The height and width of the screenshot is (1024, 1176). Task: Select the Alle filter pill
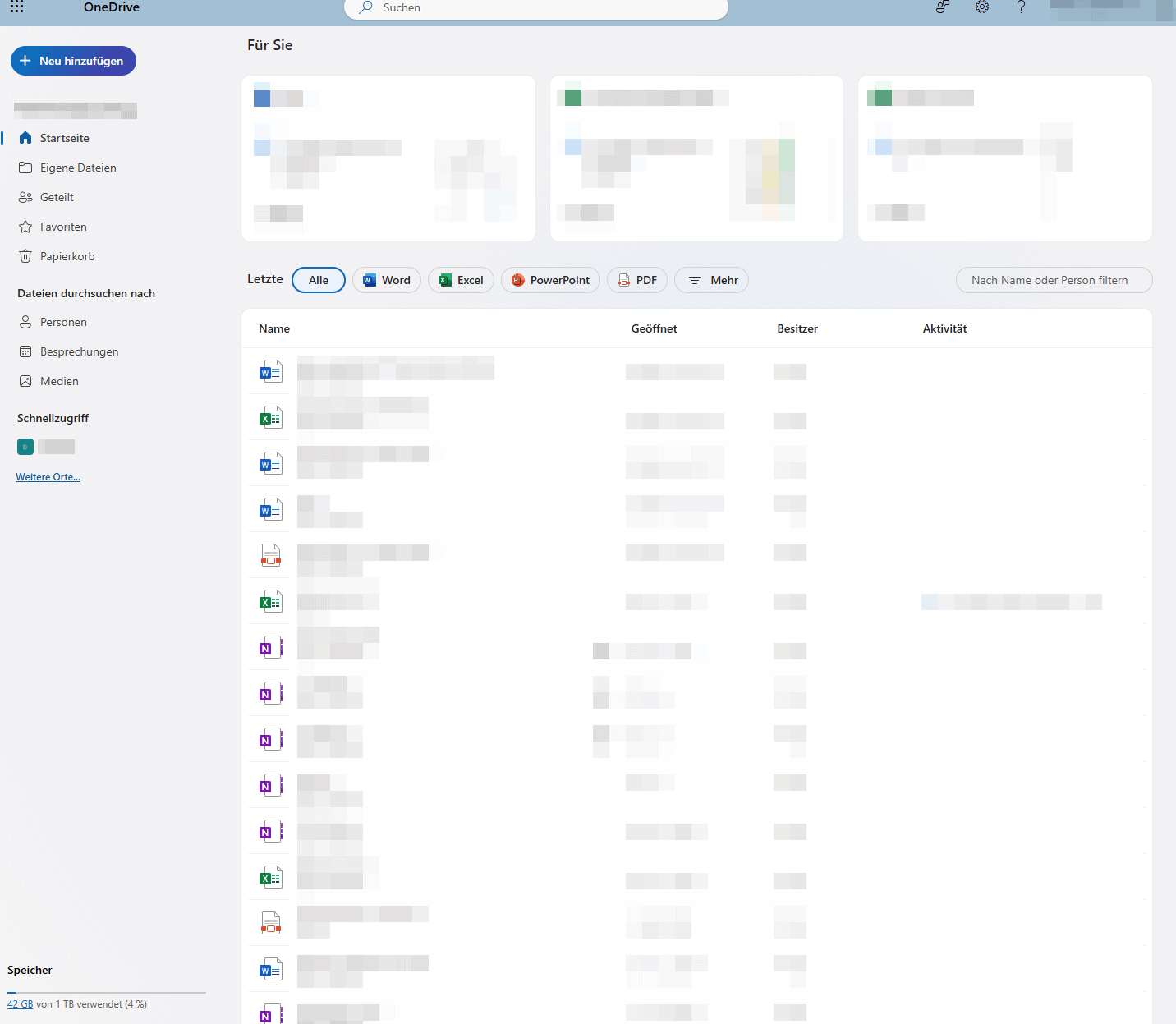tap(319, 280)
